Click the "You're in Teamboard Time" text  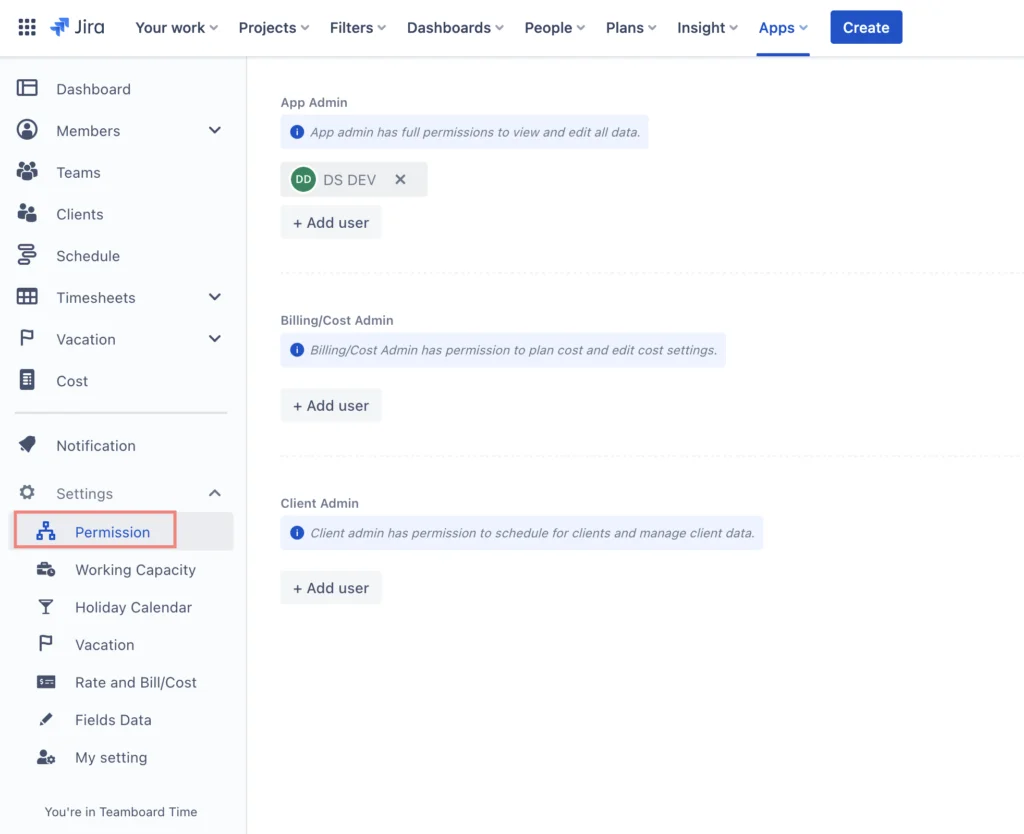[x=121, y=812]
